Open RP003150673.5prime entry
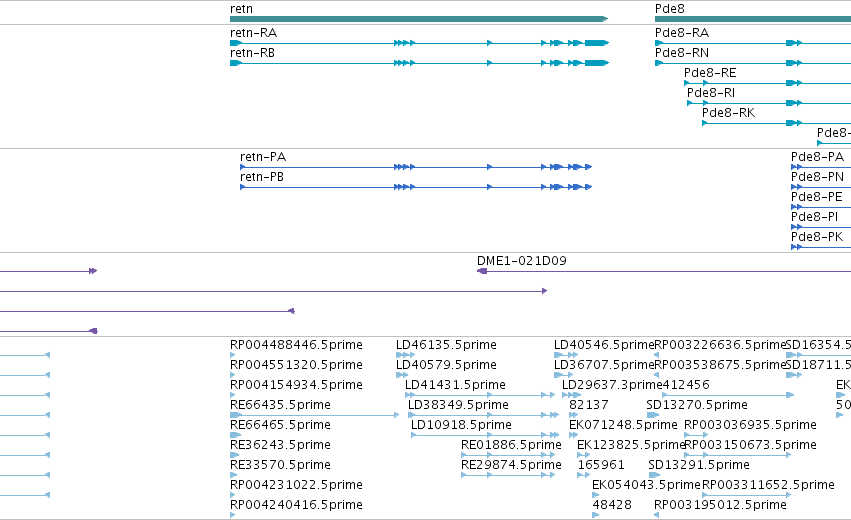The image size is (851, 520). click(x=750, y=445)
